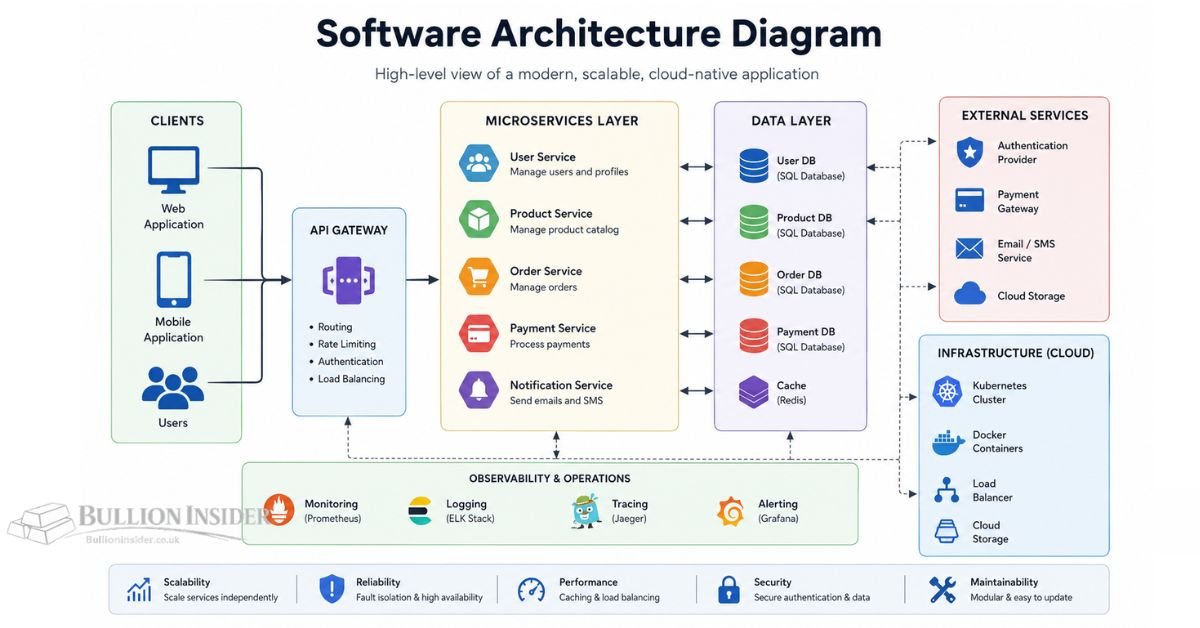Click the Kubernetes Cluster wheel icon
The width and height of the screenshot is (1200, 628).
tap(947, 392)
